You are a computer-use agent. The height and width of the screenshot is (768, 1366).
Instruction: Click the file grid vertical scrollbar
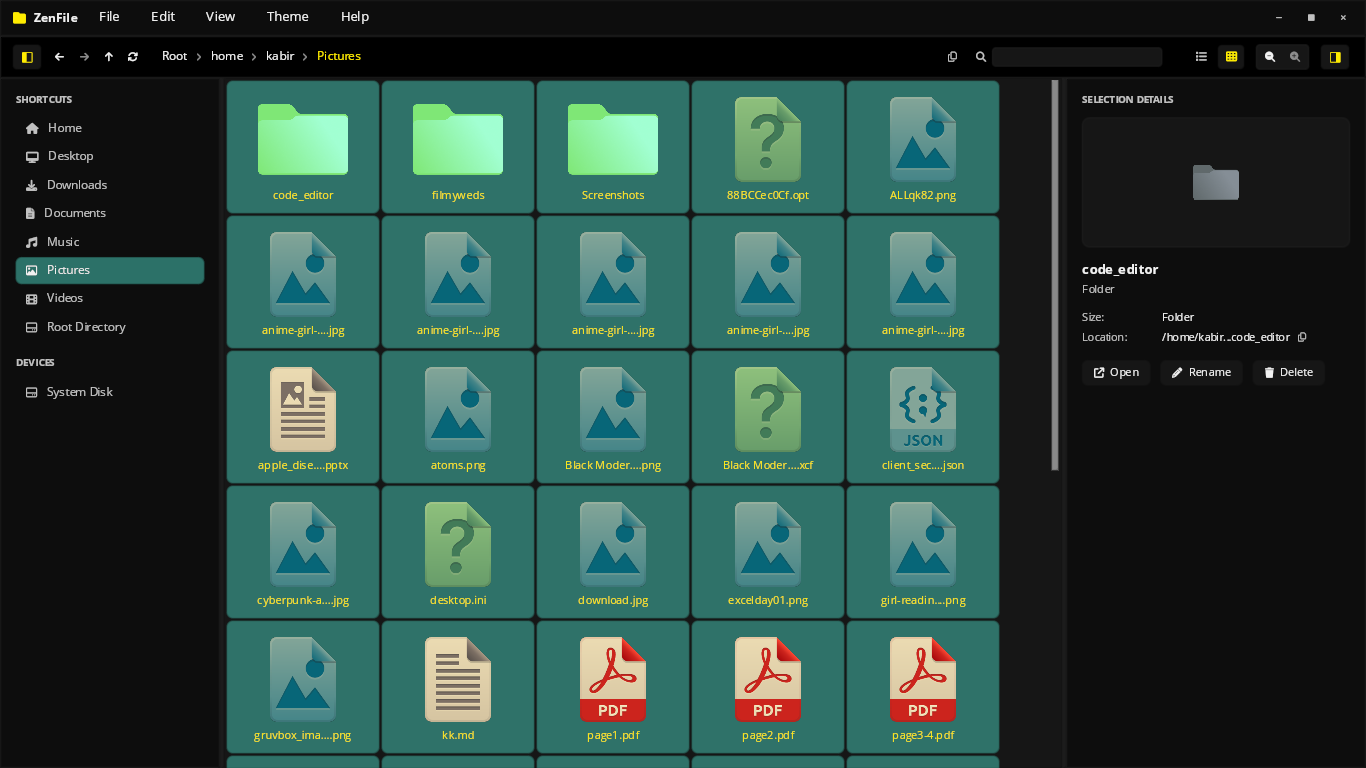tap(1054, 275)
